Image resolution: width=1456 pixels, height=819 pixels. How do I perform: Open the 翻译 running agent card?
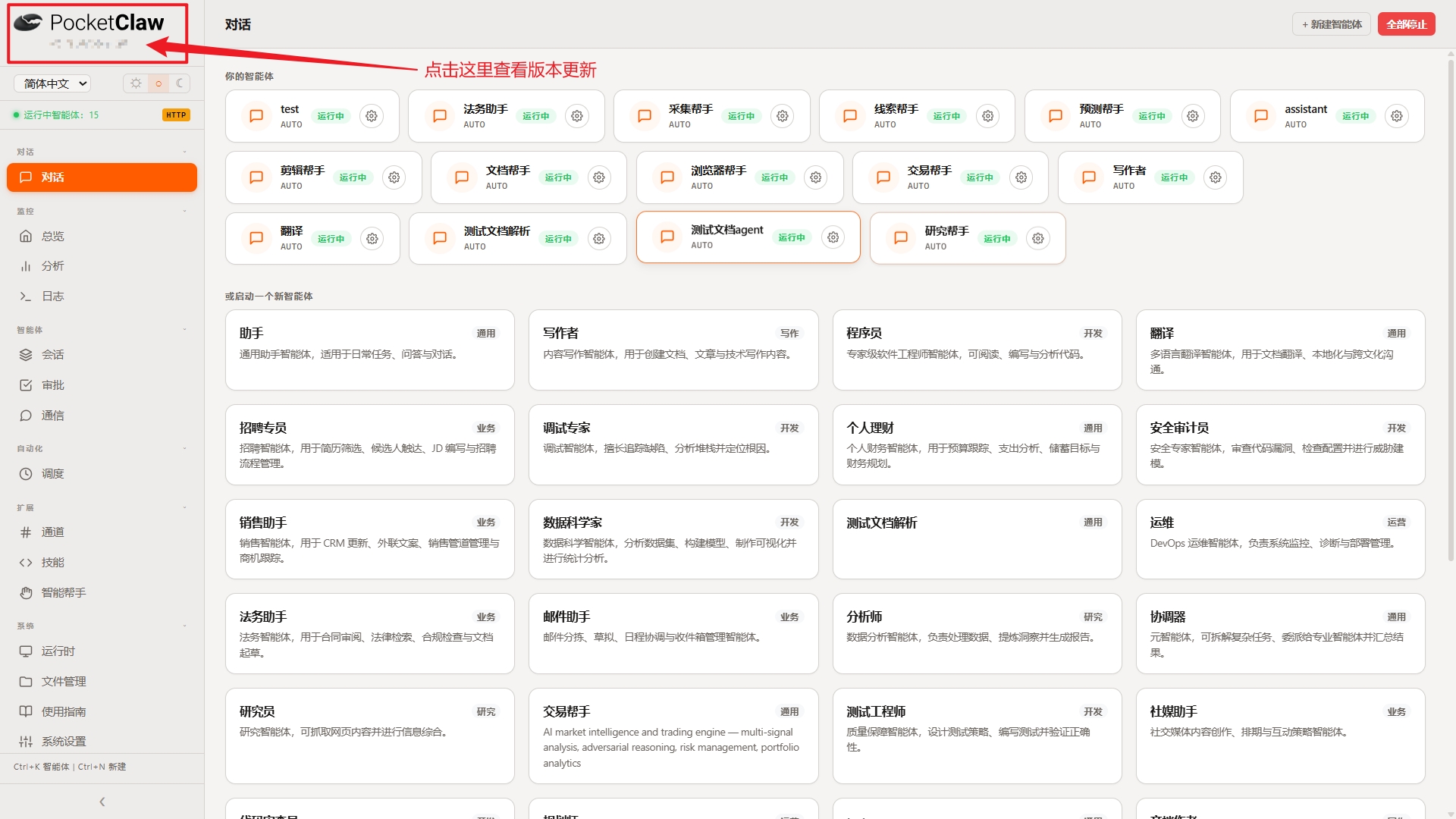pos(312,238)
